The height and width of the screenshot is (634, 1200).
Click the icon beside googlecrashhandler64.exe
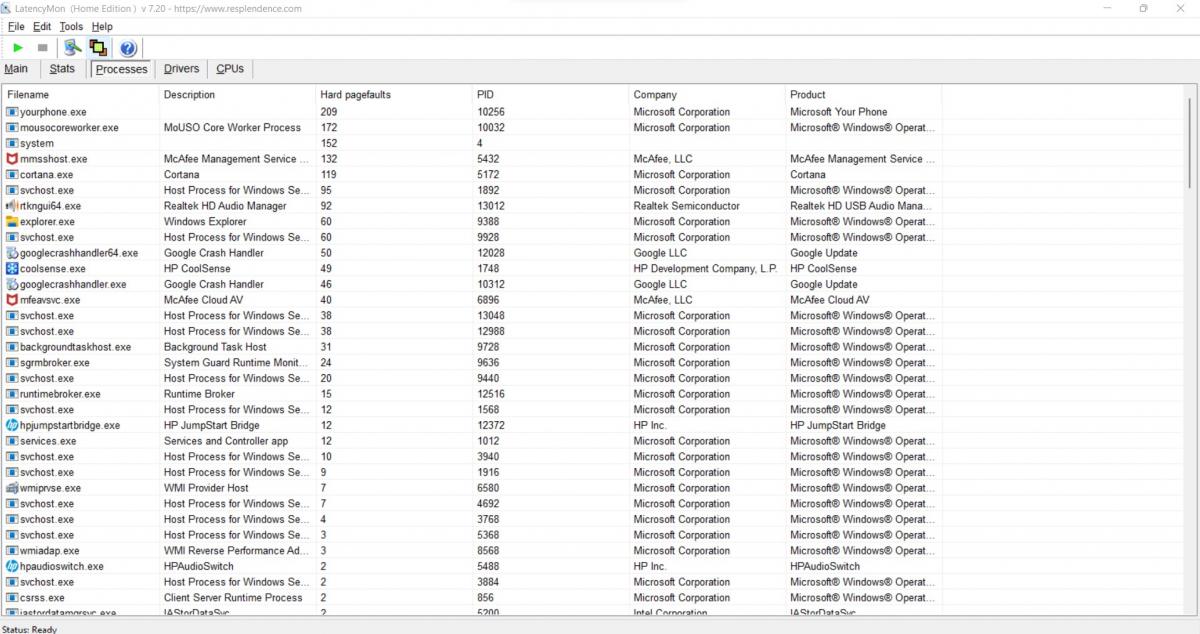(x=12, y=253)
